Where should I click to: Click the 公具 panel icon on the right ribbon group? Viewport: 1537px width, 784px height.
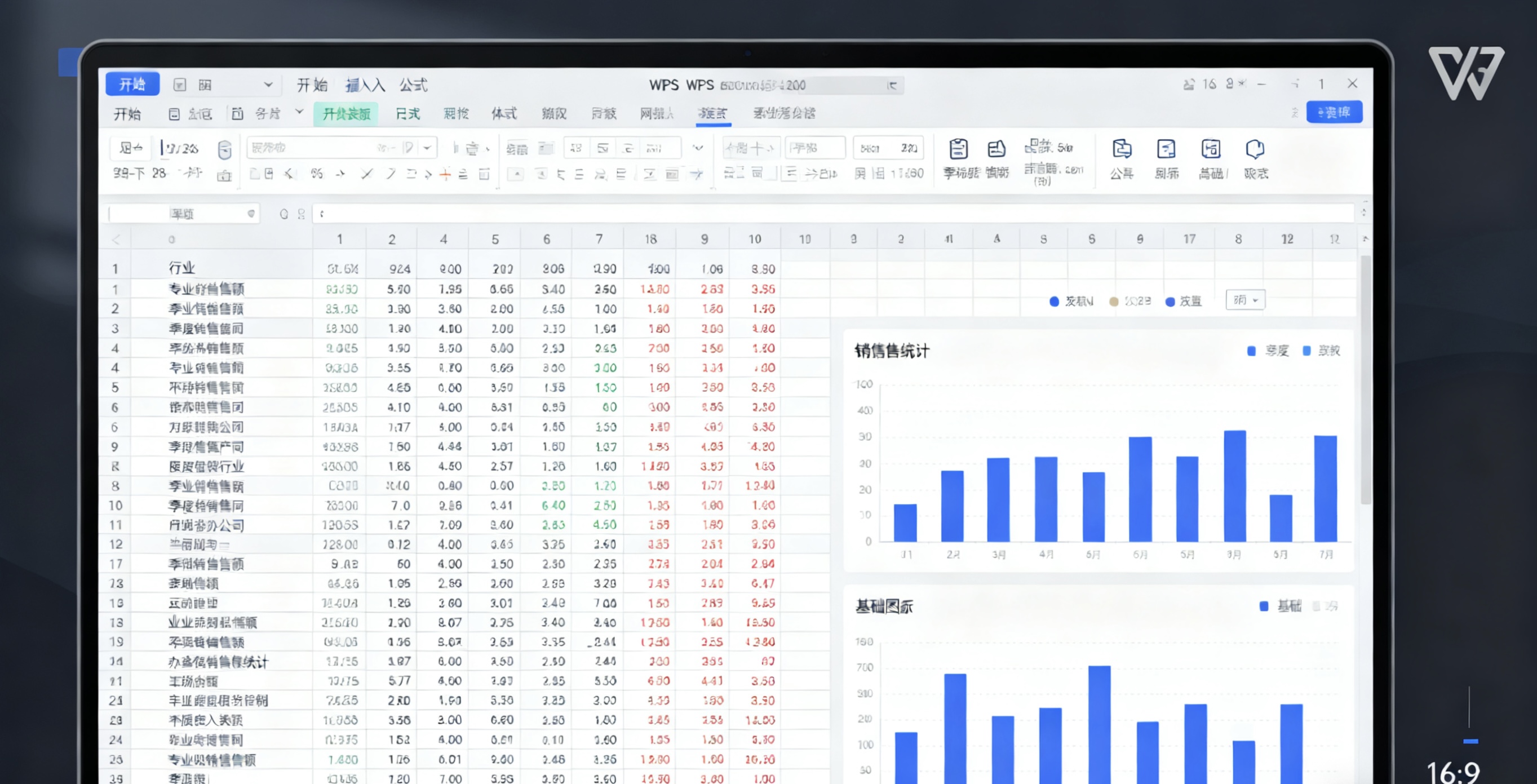1122,156
